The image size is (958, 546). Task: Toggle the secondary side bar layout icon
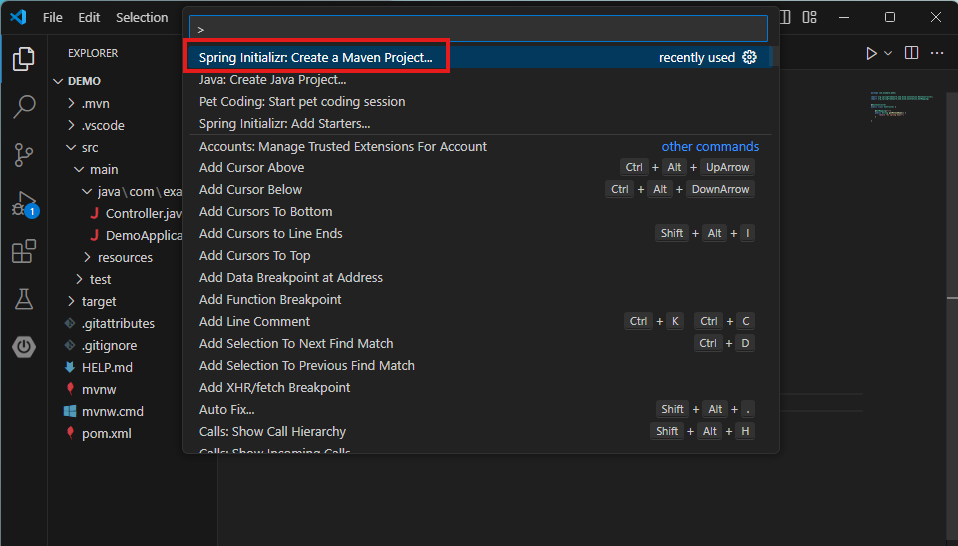(x=786, y=17)
